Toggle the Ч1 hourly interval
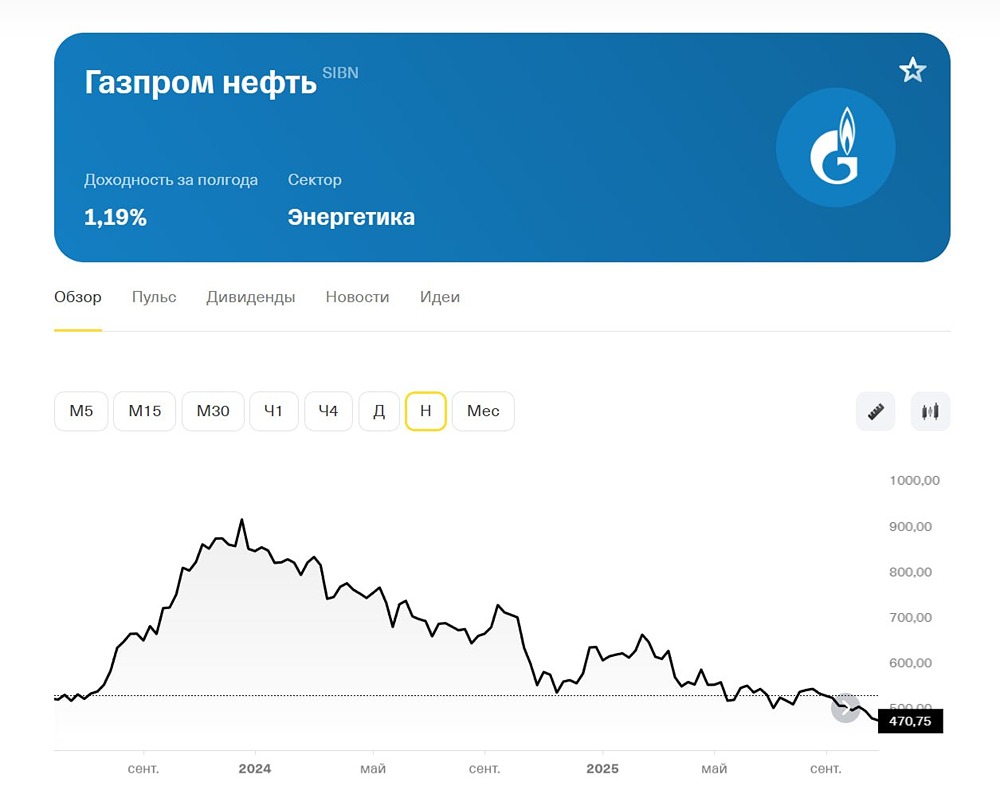The height and width of the screenshot is (810, 1000). tap(273, 411)
